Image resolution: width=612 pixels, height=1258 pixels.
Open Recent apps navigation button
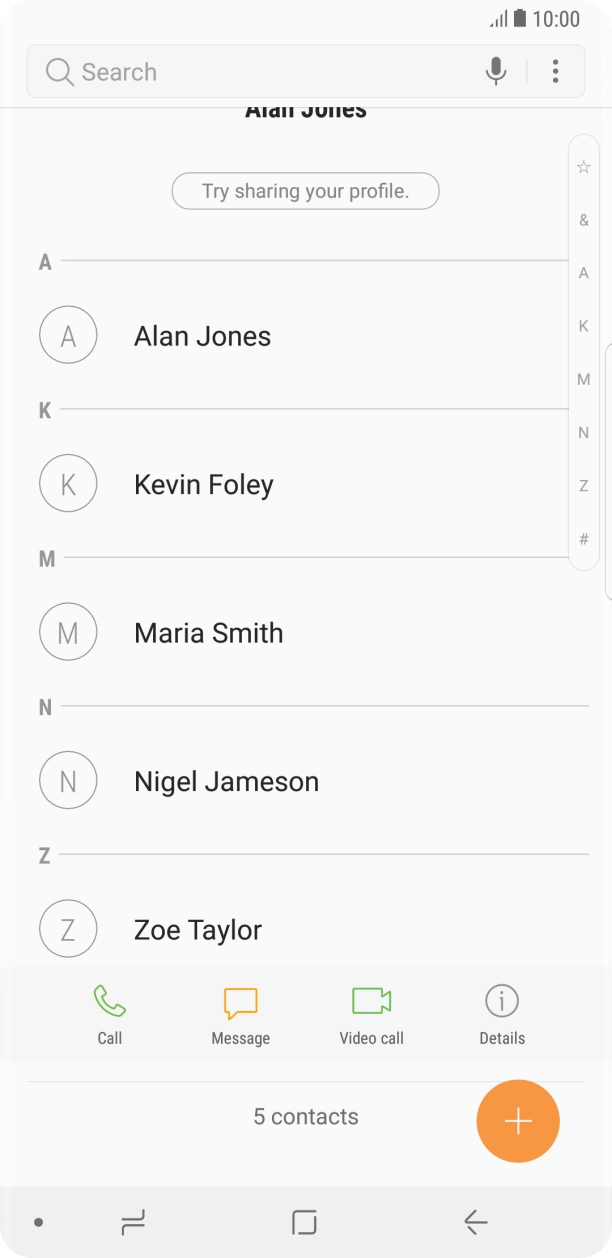point(132,1221)
